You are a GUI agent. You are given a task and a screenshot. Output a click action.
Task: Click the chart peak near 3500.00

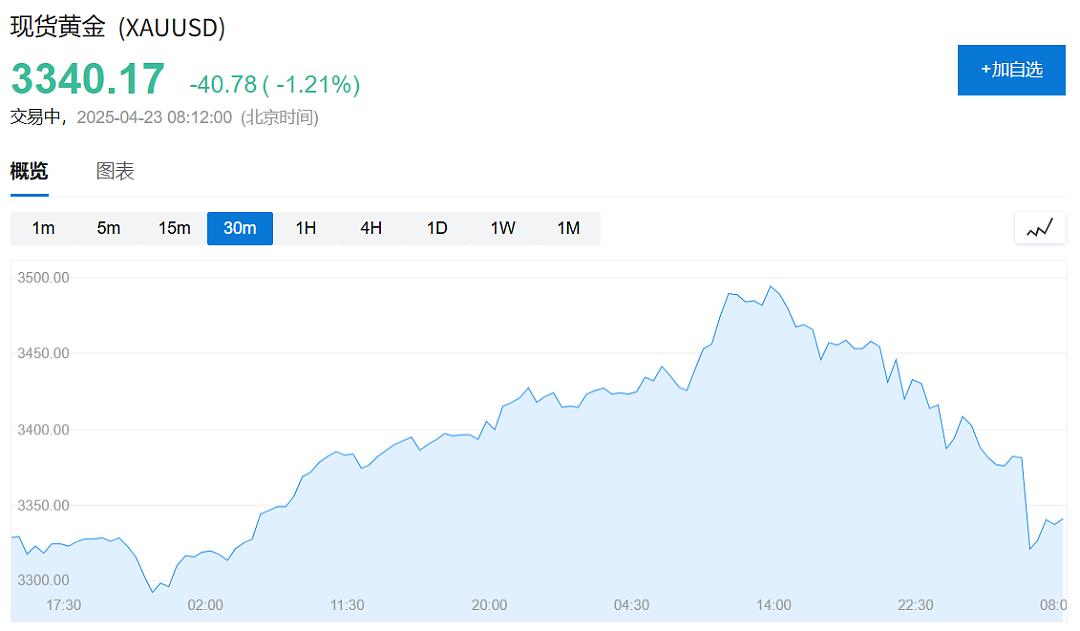pyautogui.click(x=771, y=287)
